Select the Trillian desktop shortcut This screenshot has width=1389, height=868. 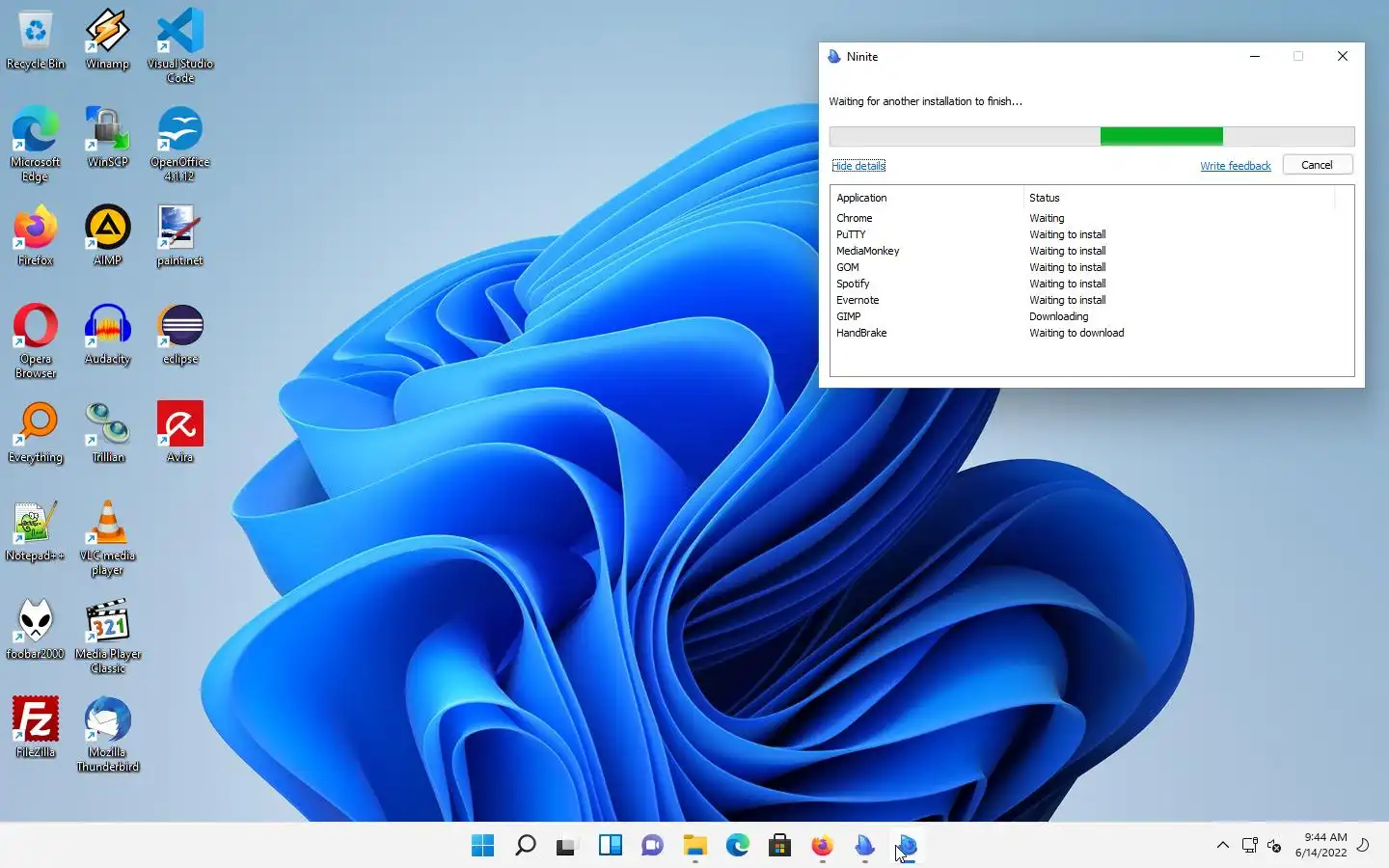tap(107, 433)
